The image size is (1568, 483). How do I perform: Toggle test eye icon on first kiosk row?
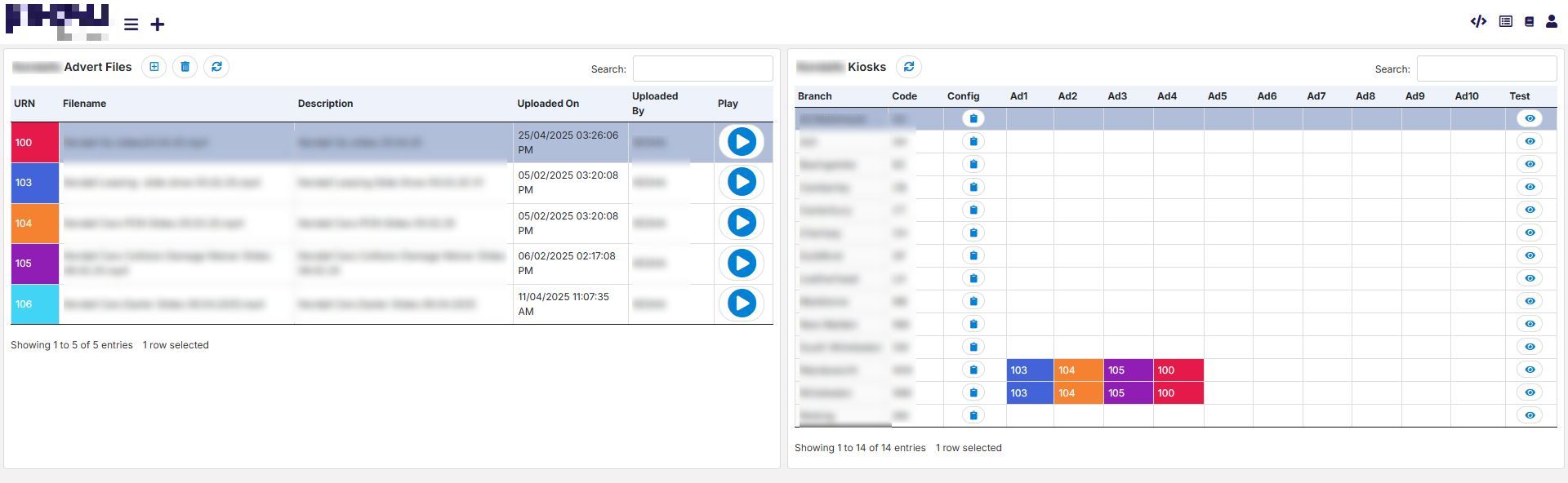(x=1530, y=118)
